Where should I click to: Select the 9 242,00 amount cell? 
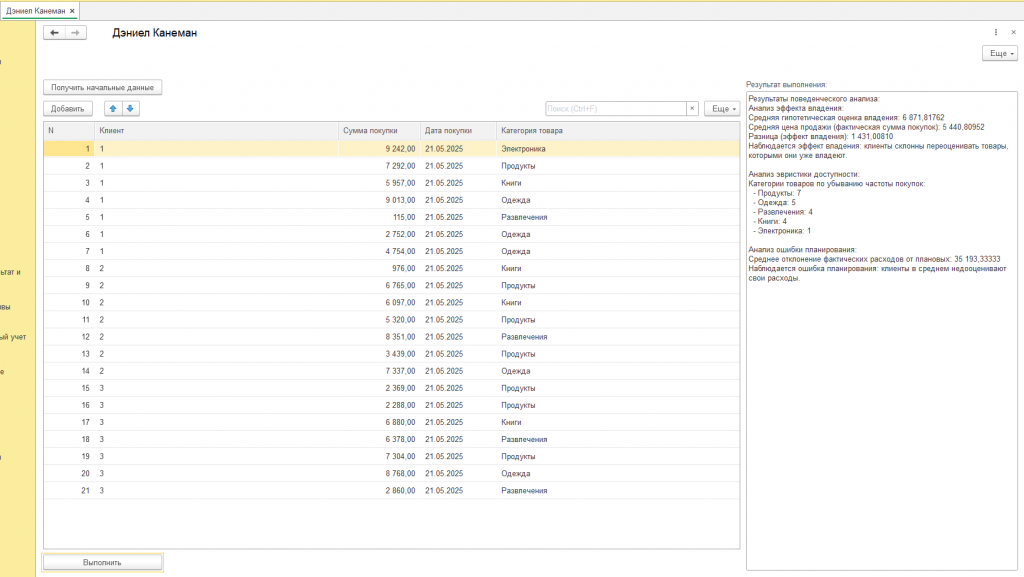point(379,149)
